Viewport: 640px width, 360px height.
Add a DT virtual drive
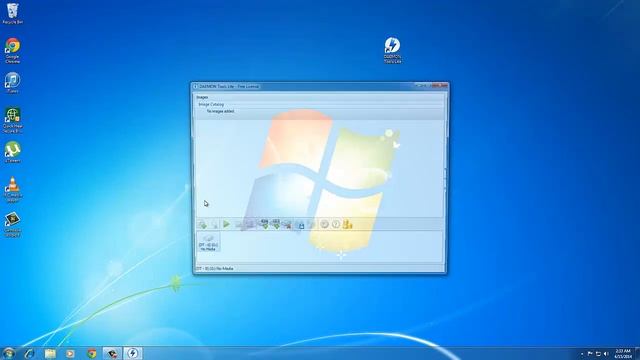tap(264, 224)
